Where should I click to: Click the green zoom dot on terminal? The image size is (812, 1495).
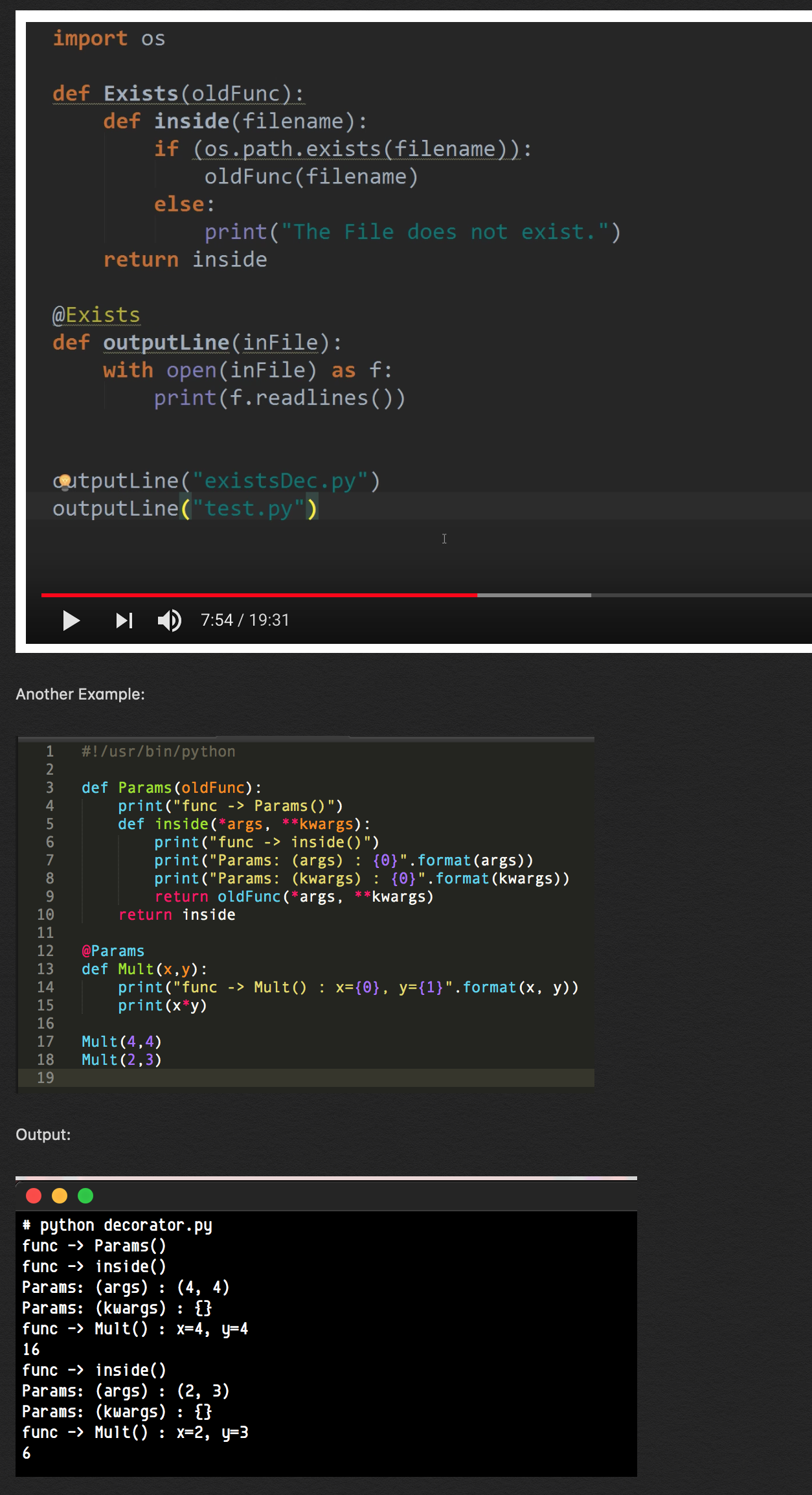tap(85, 1196)
